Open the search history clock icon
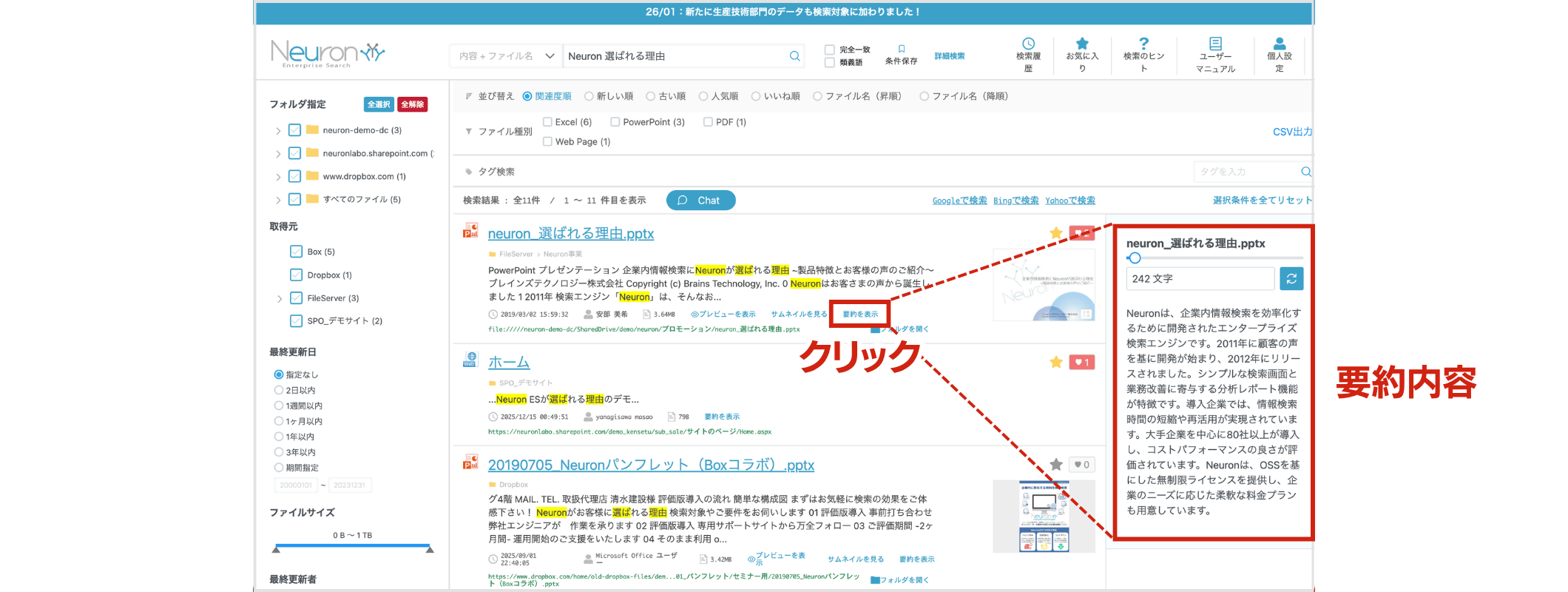Image resolution: width=1568 pixels, height=592 pixels. [1028, 44]
